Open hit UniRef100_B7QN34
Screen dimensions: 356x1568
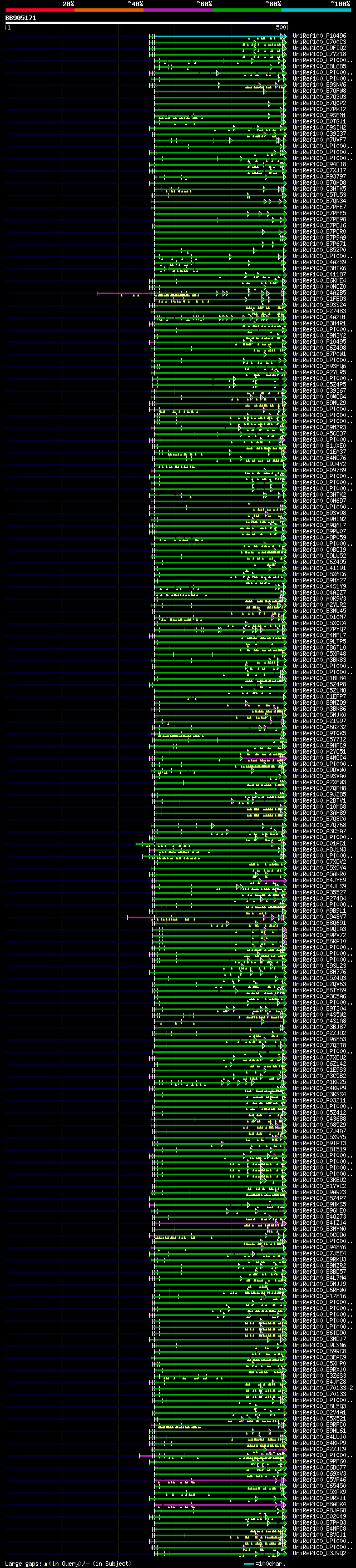319,201
